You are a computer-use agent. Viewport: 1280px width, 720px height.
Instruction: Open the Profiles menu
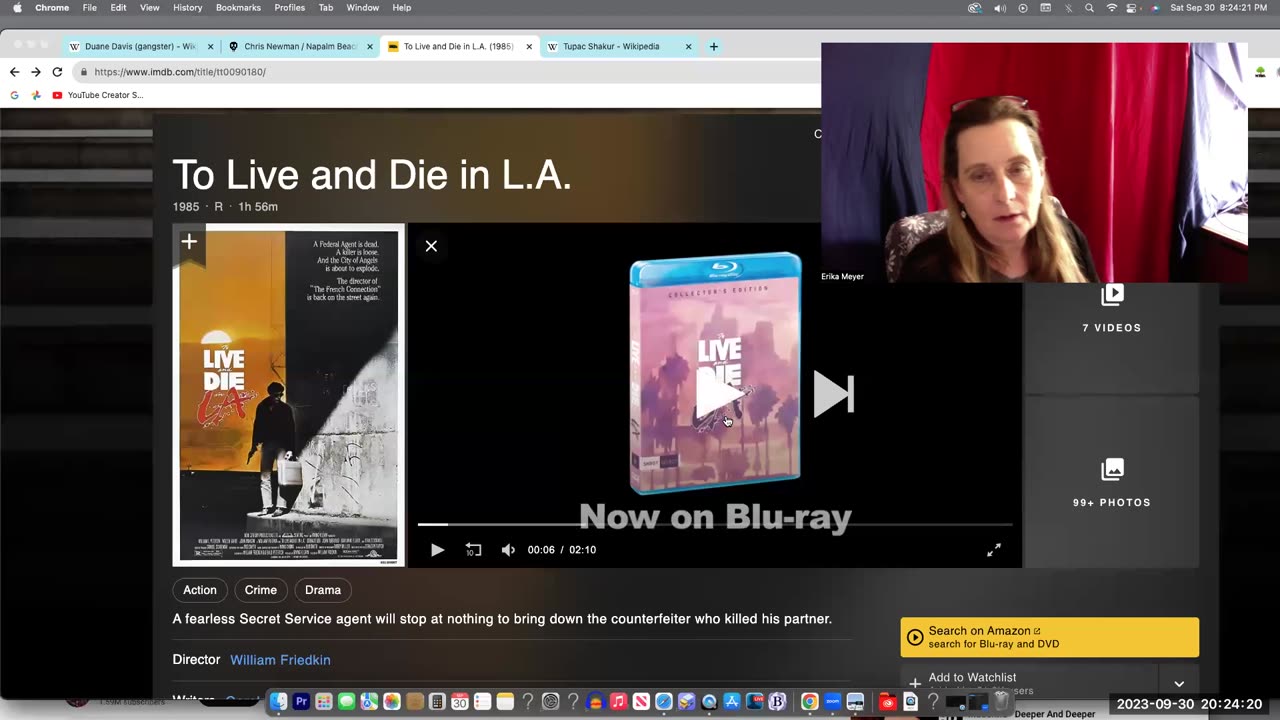click(x=290, y=7)
